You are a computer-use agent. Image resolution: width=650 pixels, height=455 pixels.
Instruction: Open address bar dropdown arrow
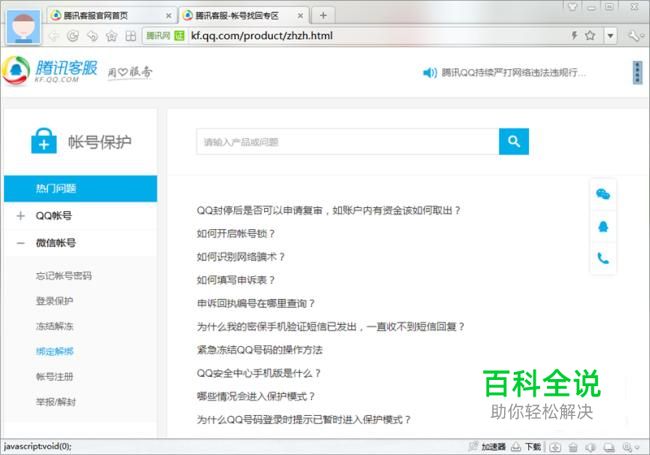tap(610, 36)
